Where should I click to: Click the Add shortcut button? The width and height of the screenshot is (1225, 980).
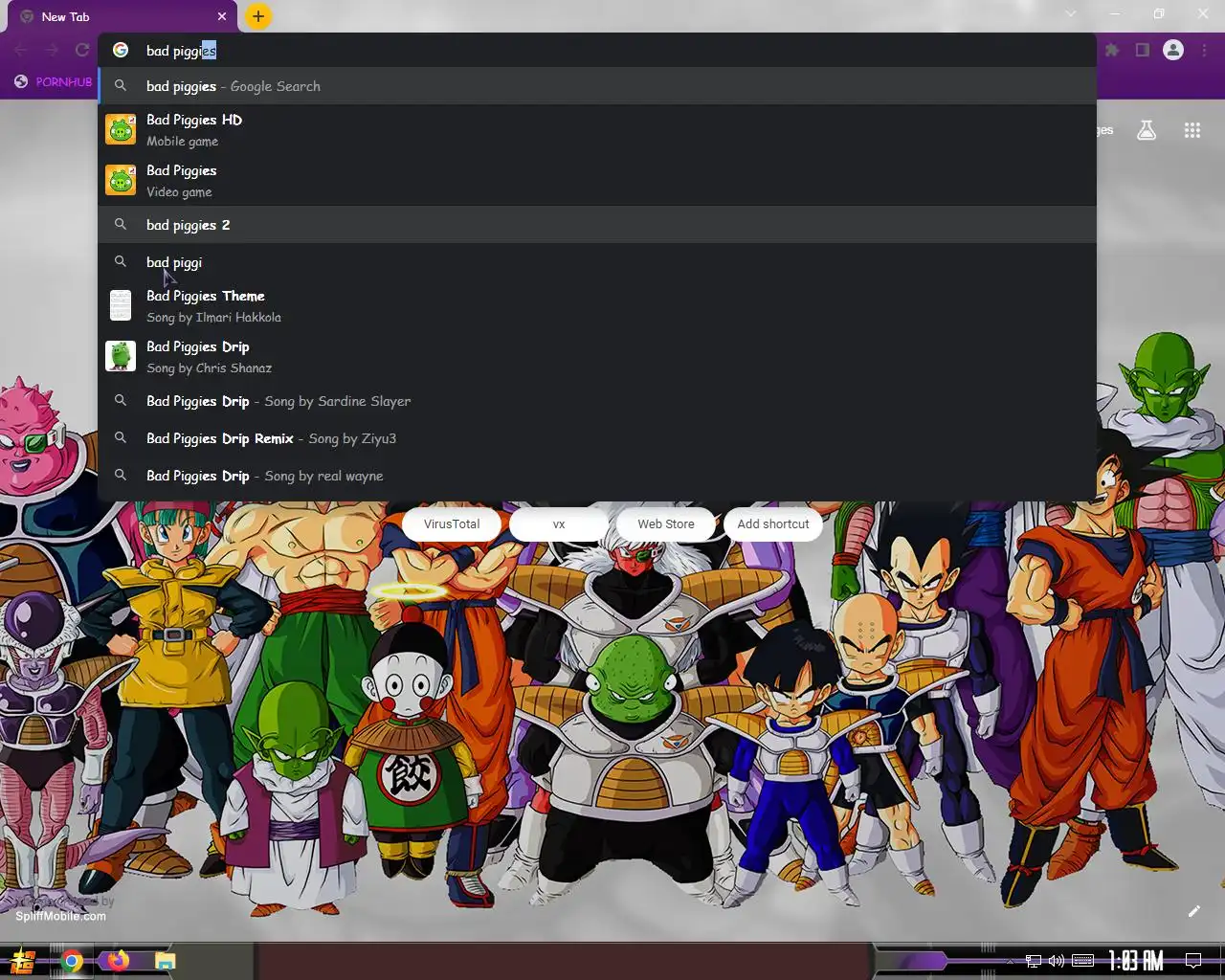(773, 523)
